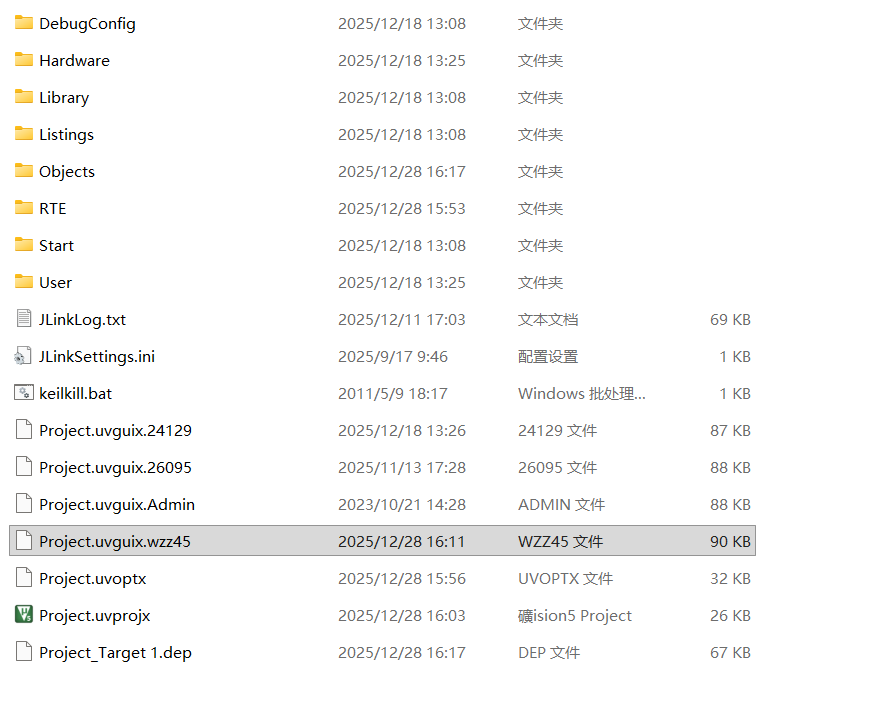876x701 pixels.
Task: Click the 配置设置 type label
Action: pyautogui.click(x=548, y=356)
